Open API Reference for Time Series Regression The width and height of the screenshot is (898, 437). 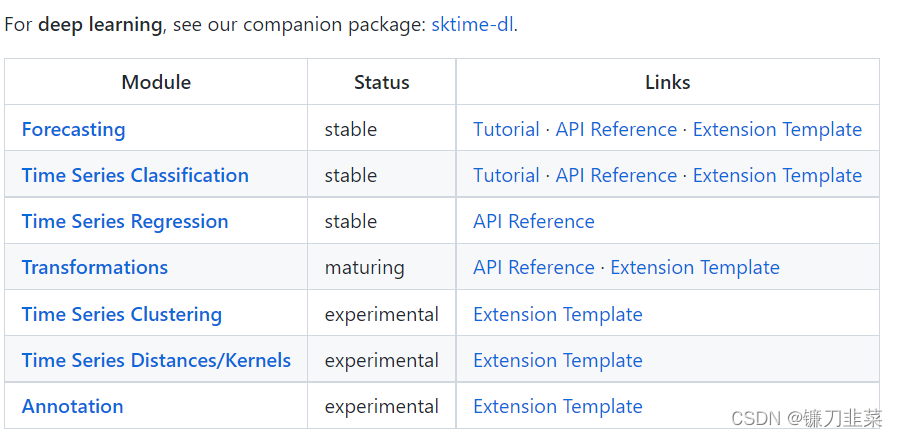(x=534, y=221)
